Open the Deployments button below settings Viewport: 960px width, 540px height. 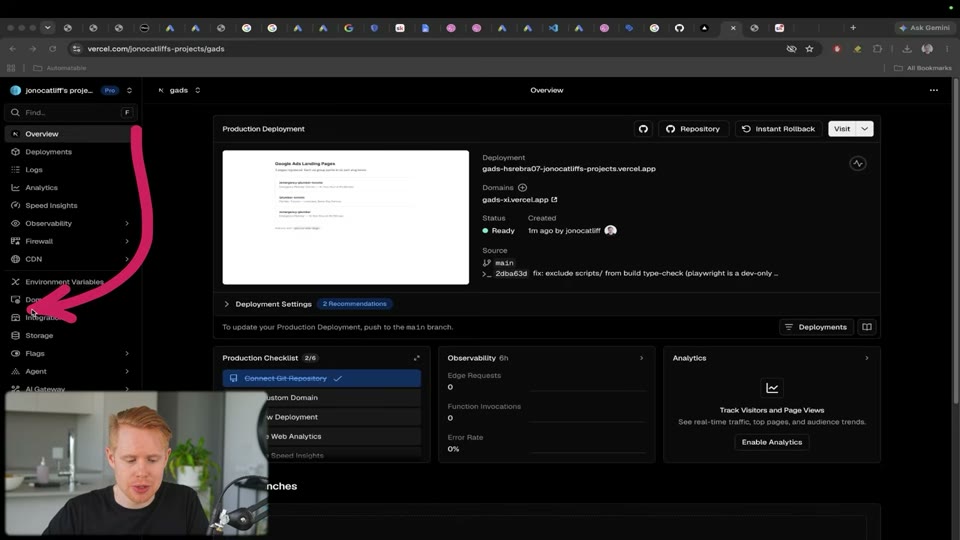[816, 327]
